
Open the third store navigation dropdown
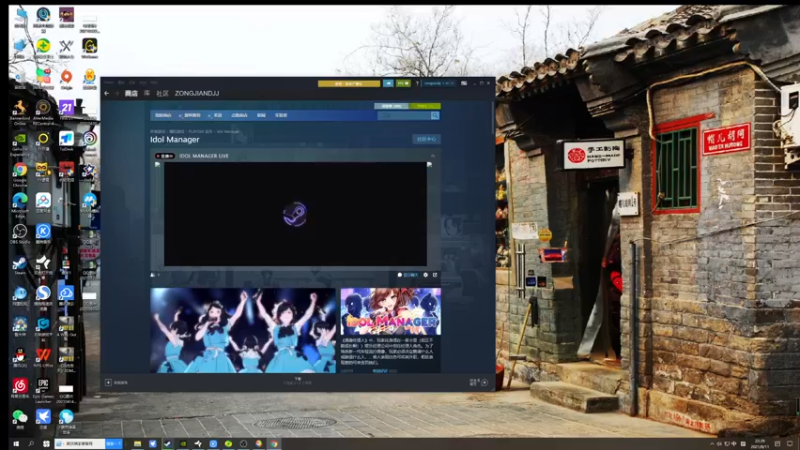coord(218,115)
